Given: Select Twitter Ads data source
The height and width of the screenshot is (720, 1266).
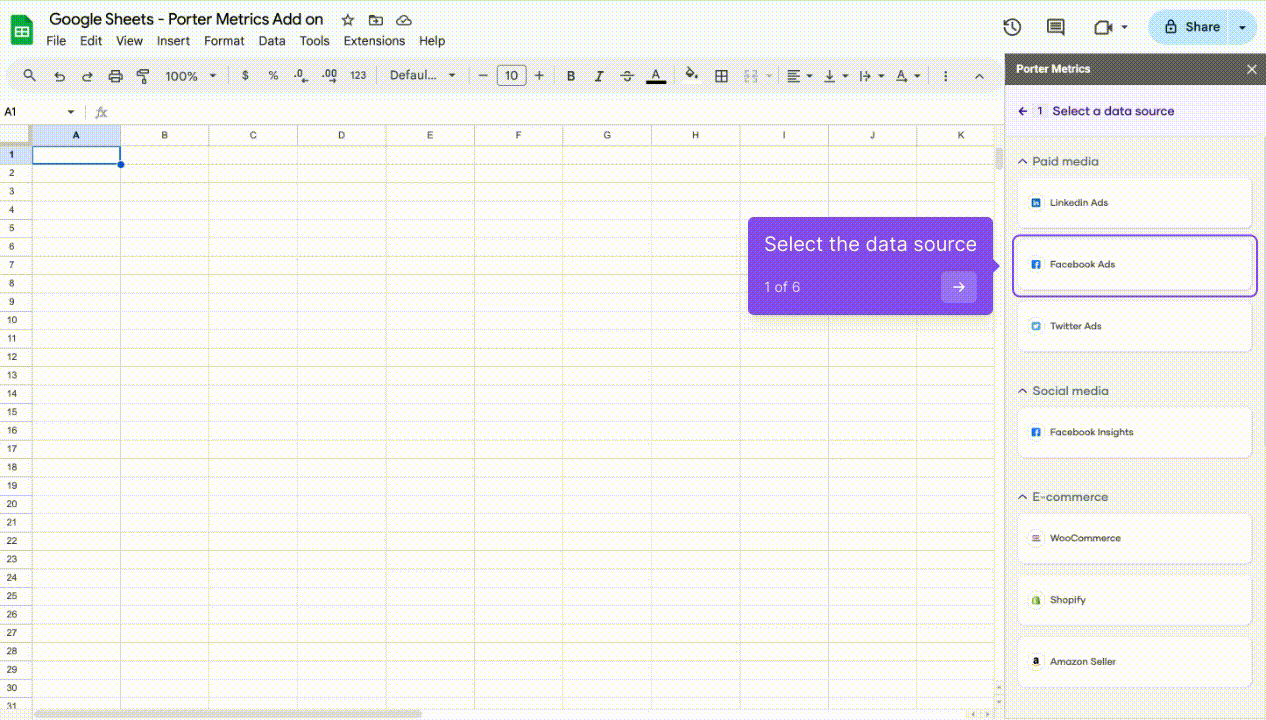Looking at the screenshot, I should click(1134, 326).
